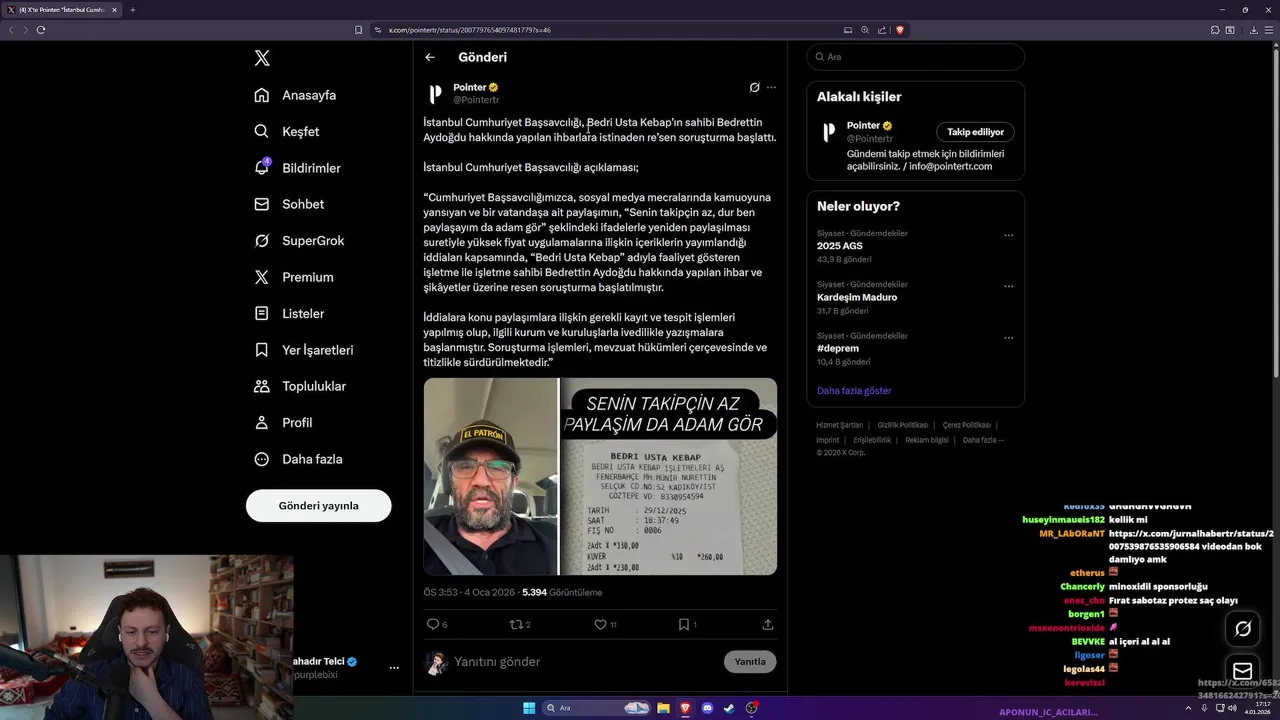Open dots menu for Kardeşim Maduro trend
This screenshot has width=1280, height=720.
coord(1008,287)
